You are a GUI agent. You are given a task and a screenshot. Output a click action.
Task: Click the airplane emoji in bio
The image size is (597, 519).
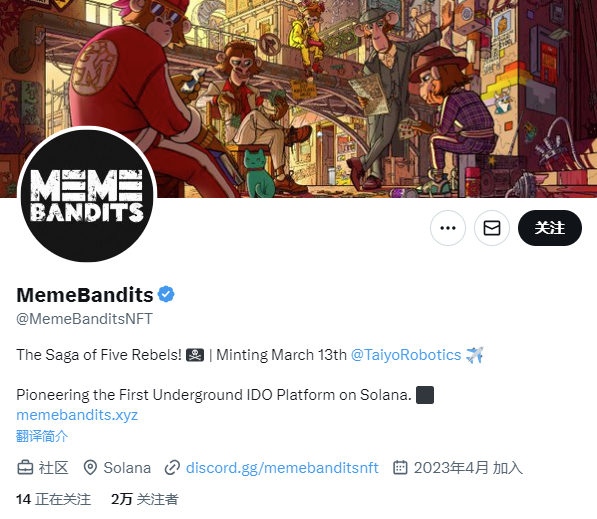tap(475, 355)
